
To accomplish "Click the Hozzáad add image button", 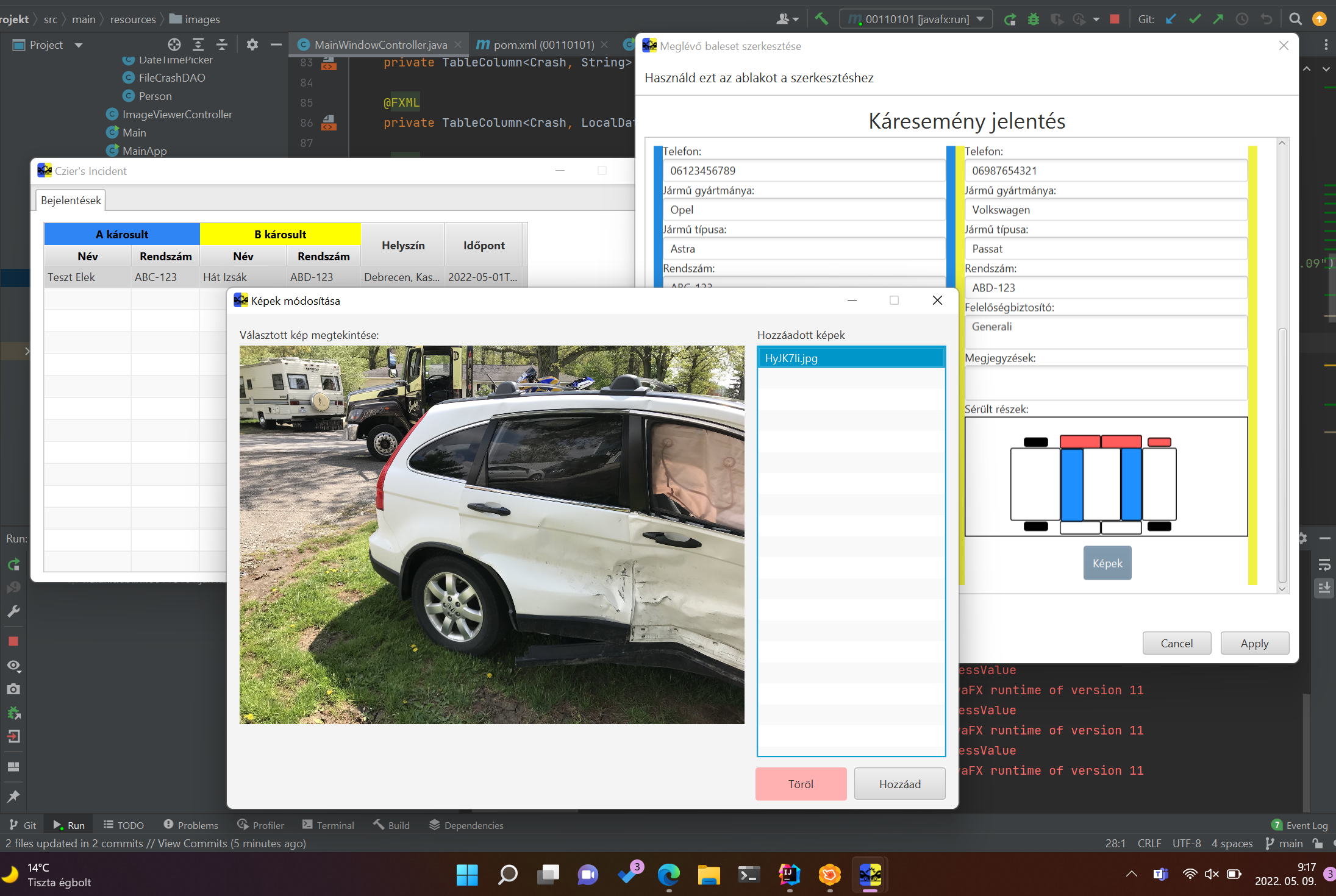I will [899, 784].
